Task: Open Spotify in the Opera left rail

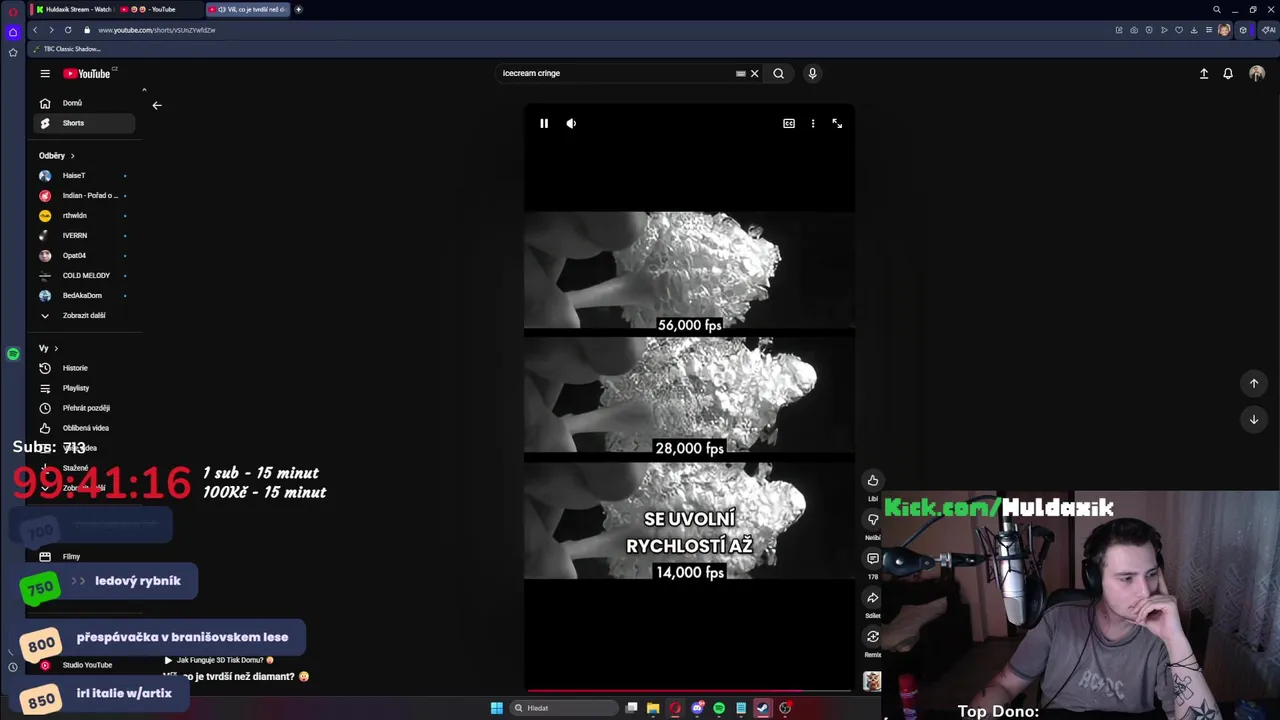Action: (13, 354)
